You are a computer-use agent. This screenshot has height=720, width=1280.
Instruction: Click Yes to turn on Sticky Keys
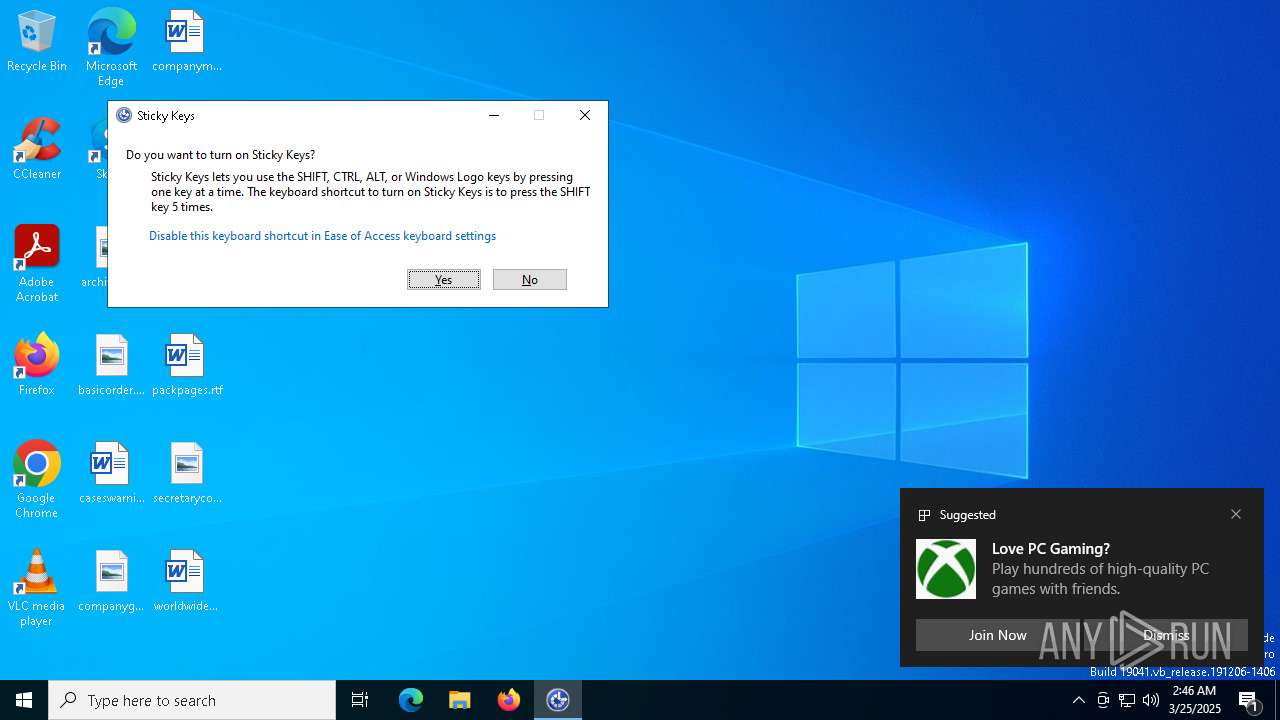(444, 279)
